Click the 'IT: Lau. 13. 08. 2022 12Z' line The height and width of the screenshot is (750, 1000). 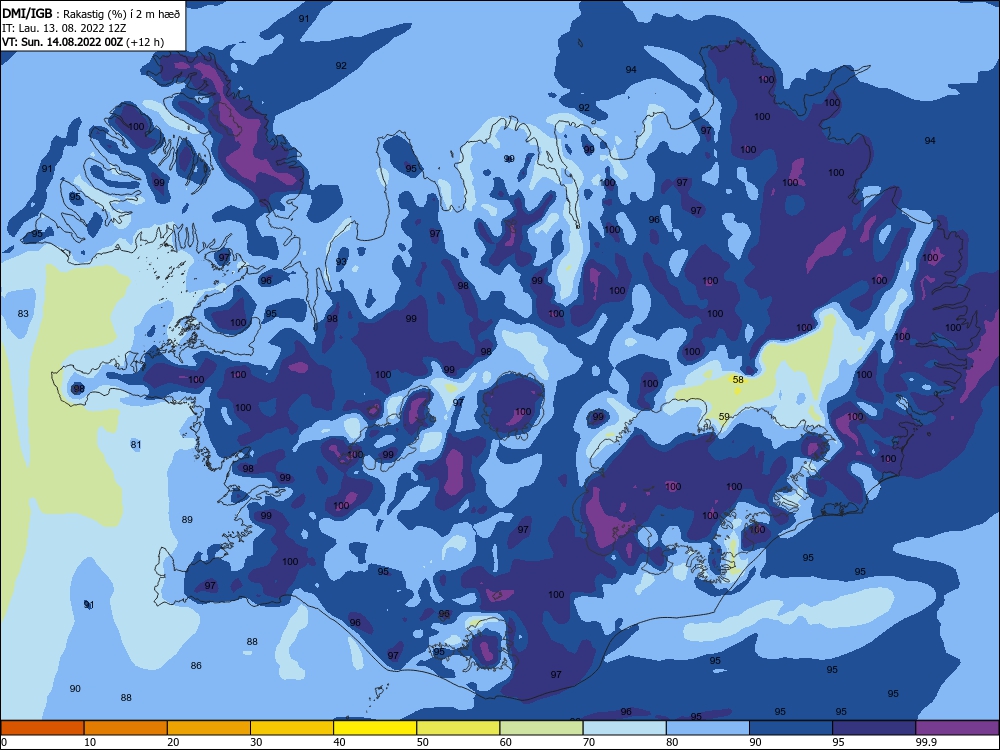click(x=64, y=28)
